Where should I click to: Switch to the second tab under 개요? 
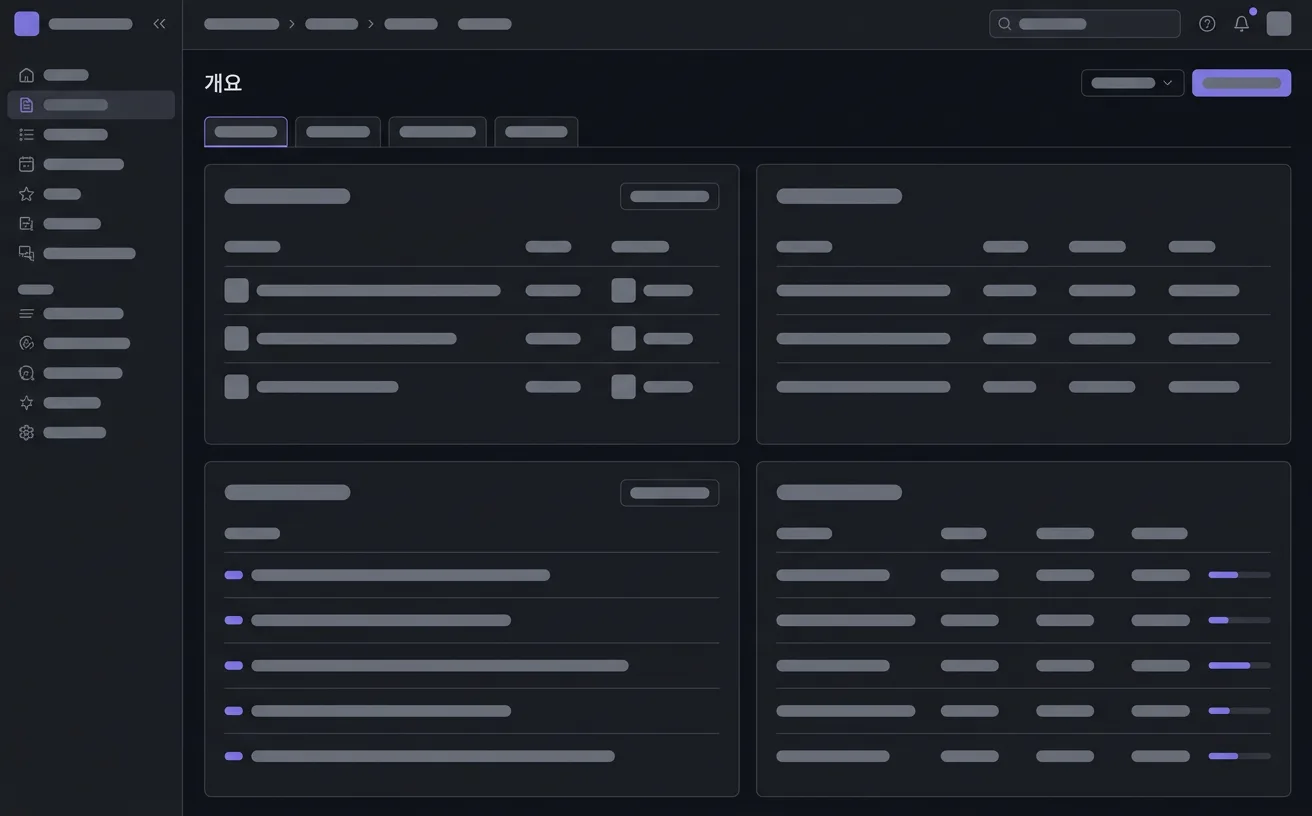(x=338, y=132)
